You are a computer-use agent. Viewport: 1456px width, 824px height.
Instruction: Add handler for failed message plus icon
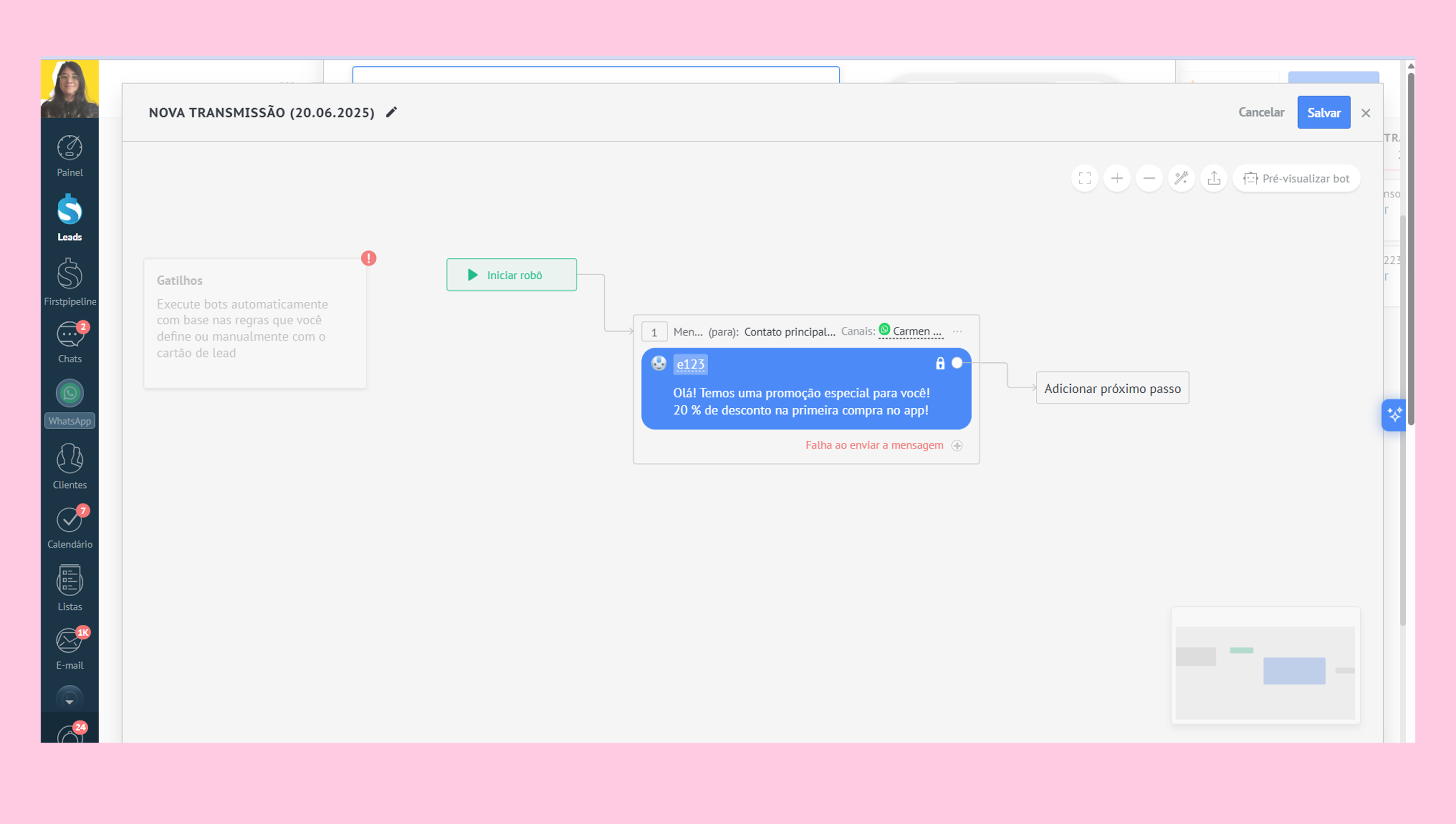[957, 445]
